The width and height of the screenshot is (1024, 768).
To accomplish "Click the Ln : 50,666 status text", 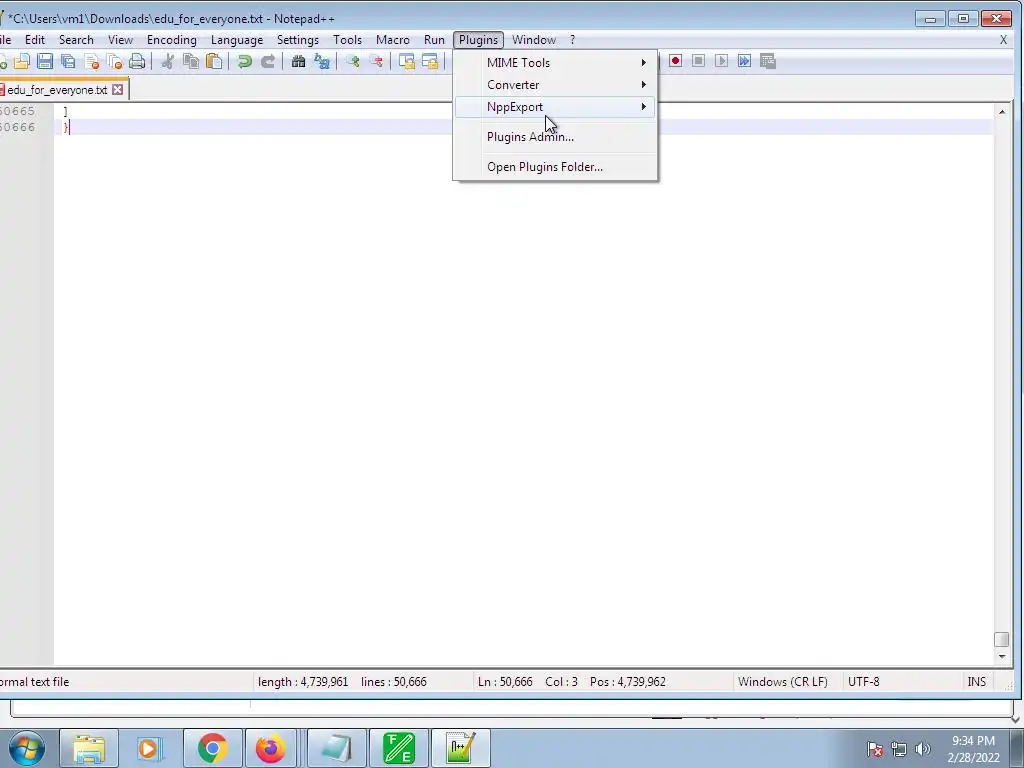I will (505, 682).
